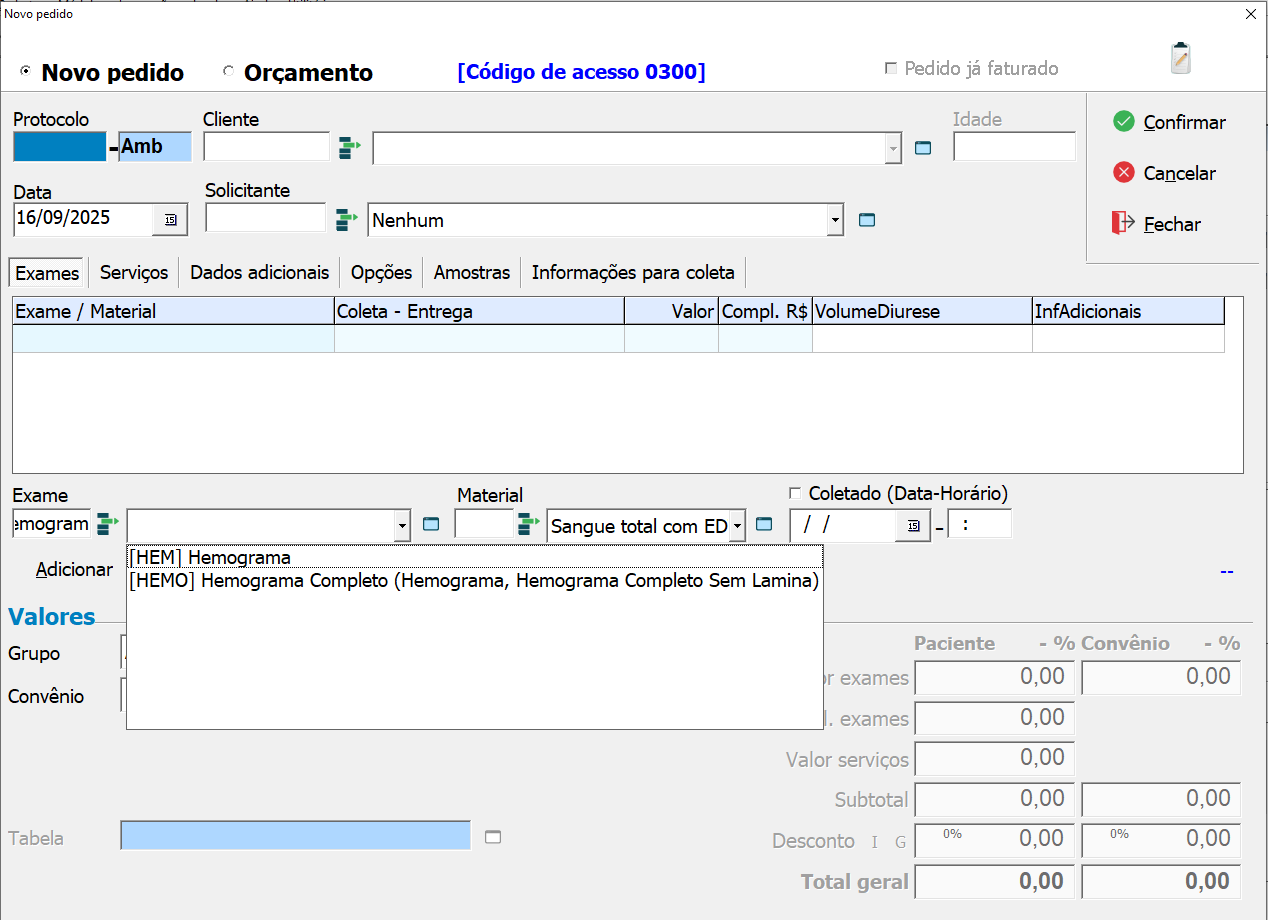Open the Solicitante record window icon
Image resolution: width=1268 pixels, height=920 pixels.
click(867, 220)
